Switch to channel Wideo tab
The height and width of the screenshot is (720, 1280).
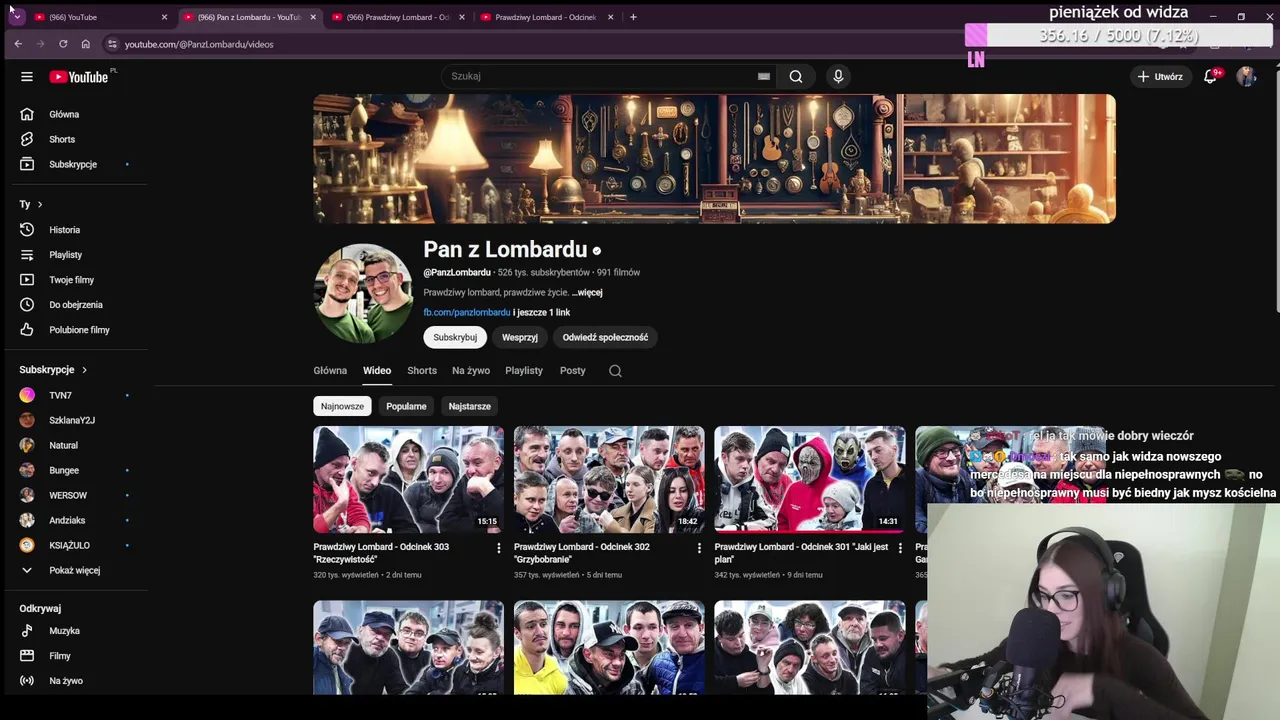pos(377,371)
